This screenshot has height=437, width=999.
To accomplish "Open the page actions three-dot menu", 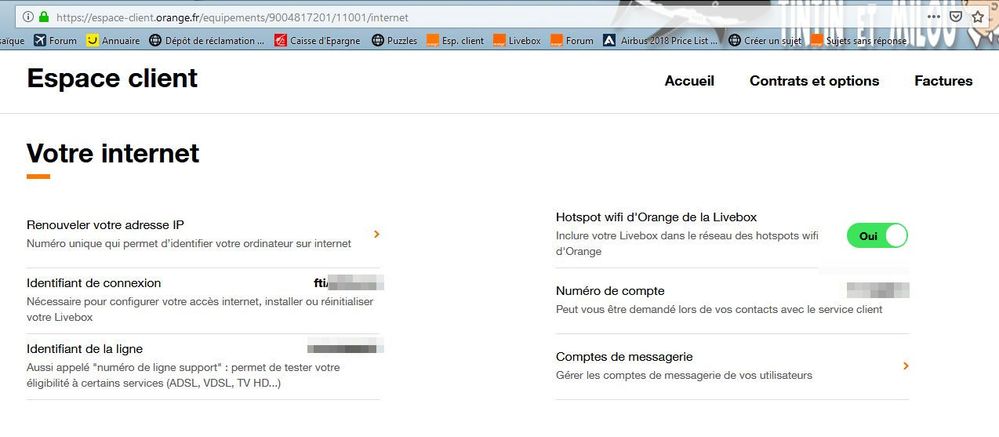I will pos(933,17).
